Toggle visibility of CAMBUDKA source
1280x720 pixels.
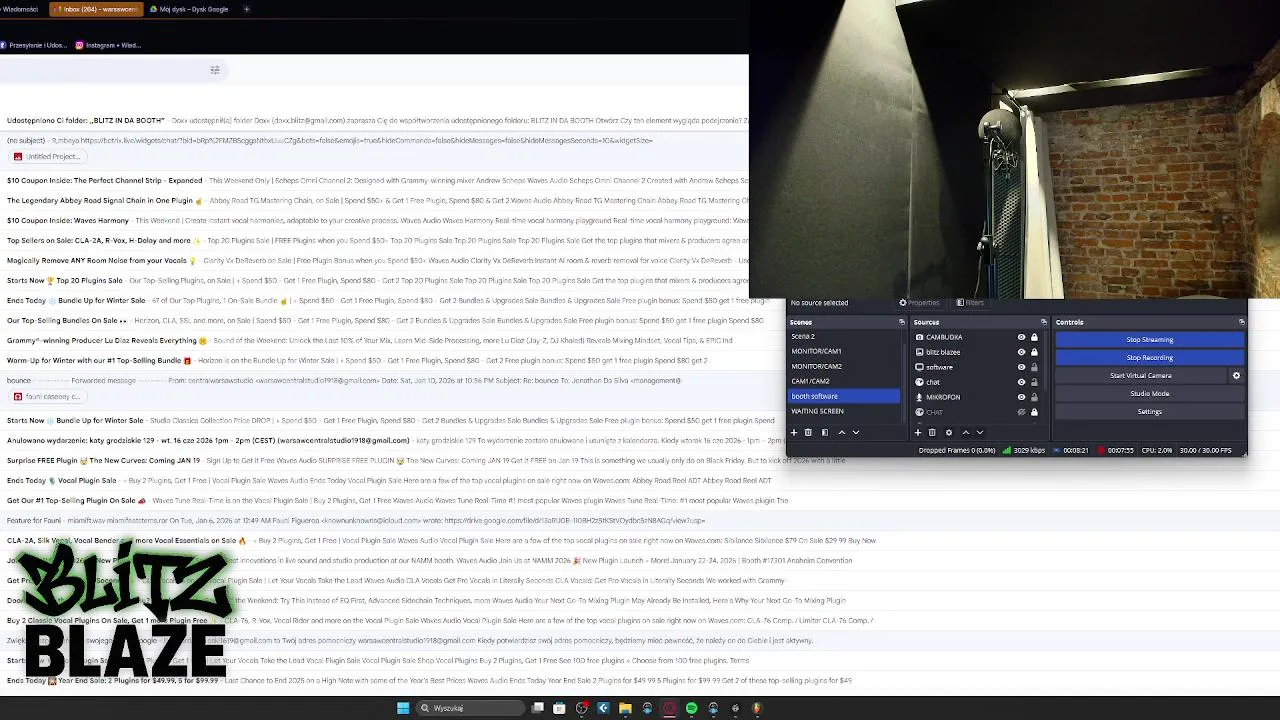click(1021, 337)
